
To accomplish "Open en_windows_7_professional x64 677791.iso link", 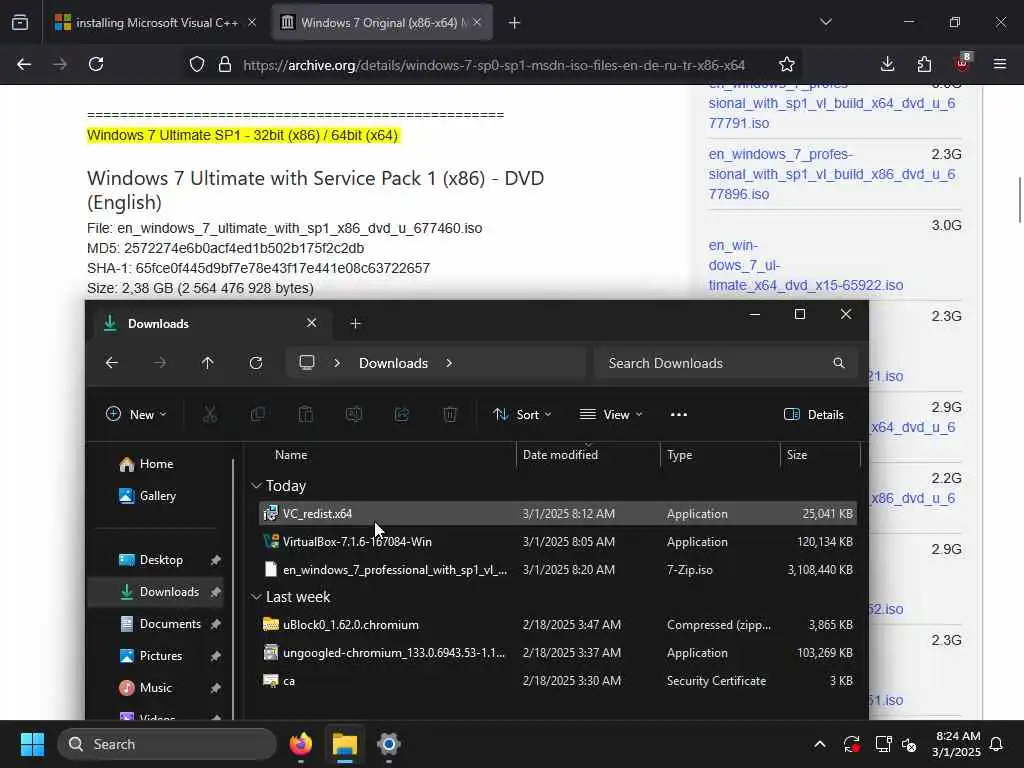I will pos(831,103).
